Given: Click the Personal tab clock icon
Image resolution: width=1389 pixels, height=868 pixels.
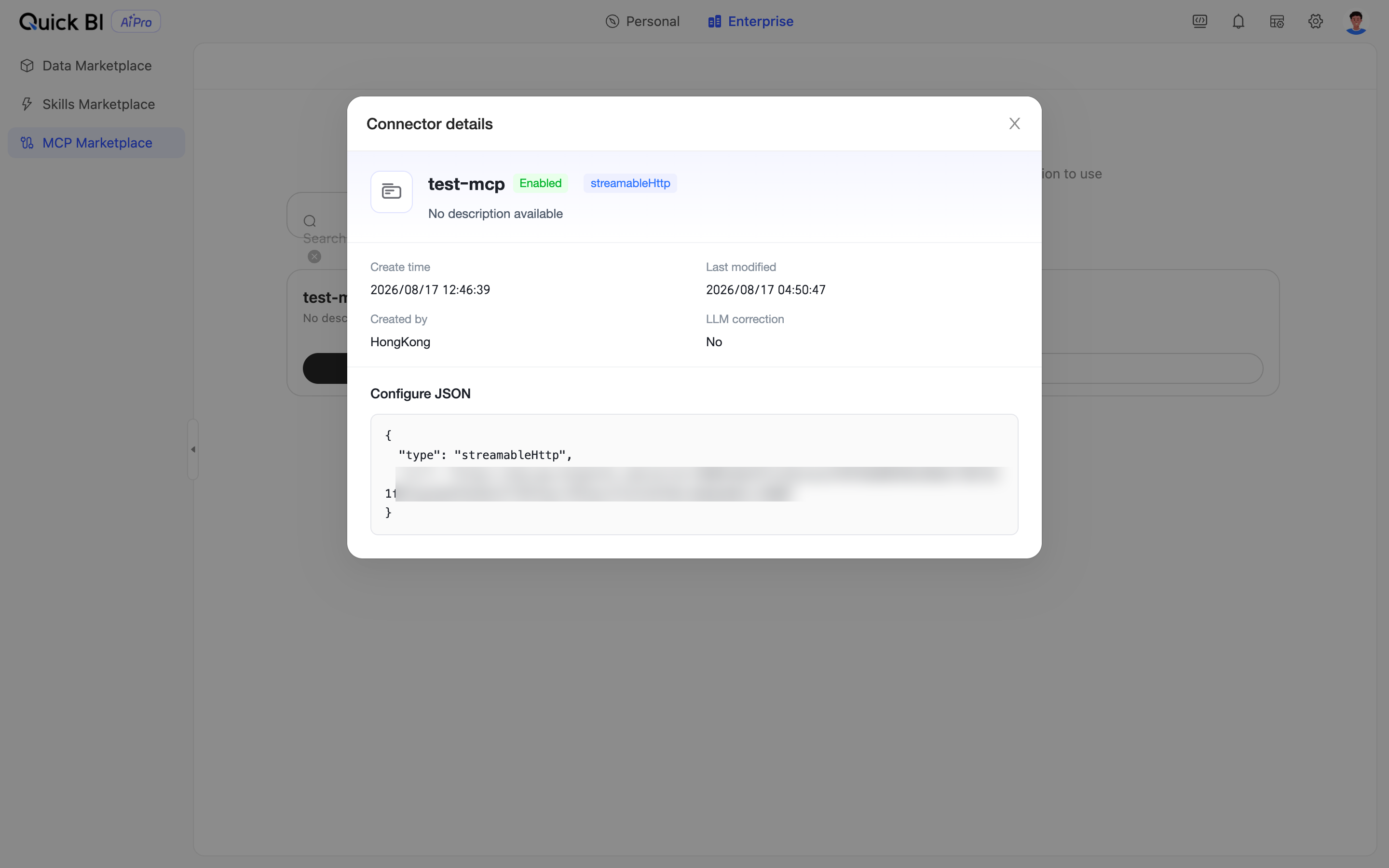Looking at the screenshot, I should click(613, 21).
